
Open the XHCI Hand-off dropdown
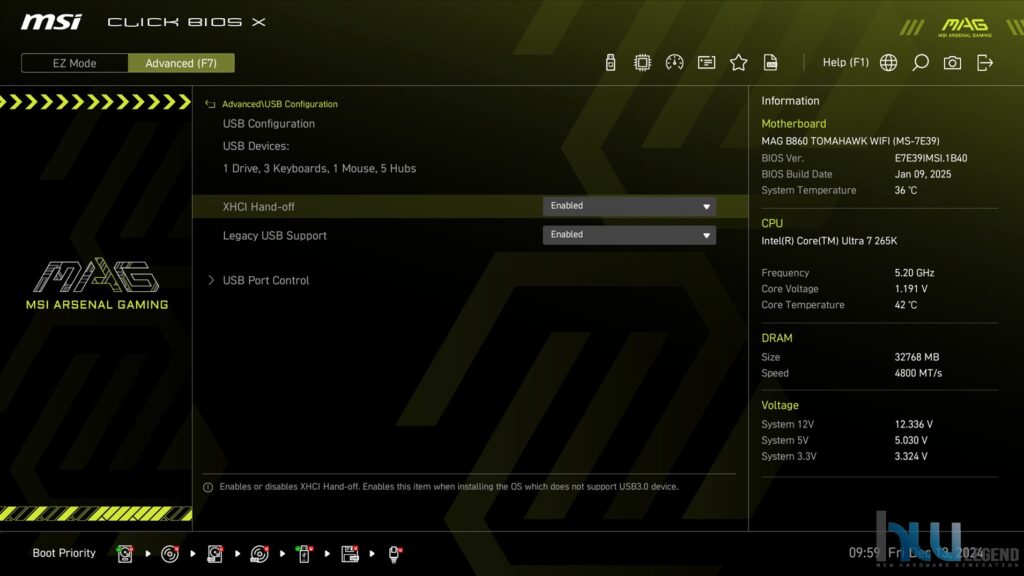point(629,206)
